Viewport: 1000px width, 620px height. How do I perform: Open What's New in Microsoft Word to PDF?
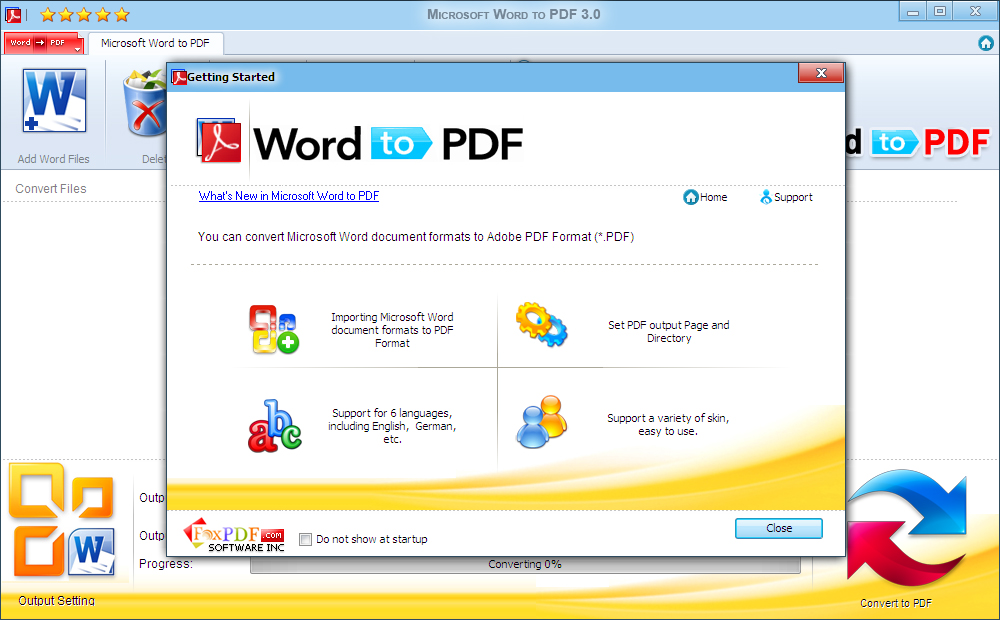pyautogui.click(x=289, y=196)
